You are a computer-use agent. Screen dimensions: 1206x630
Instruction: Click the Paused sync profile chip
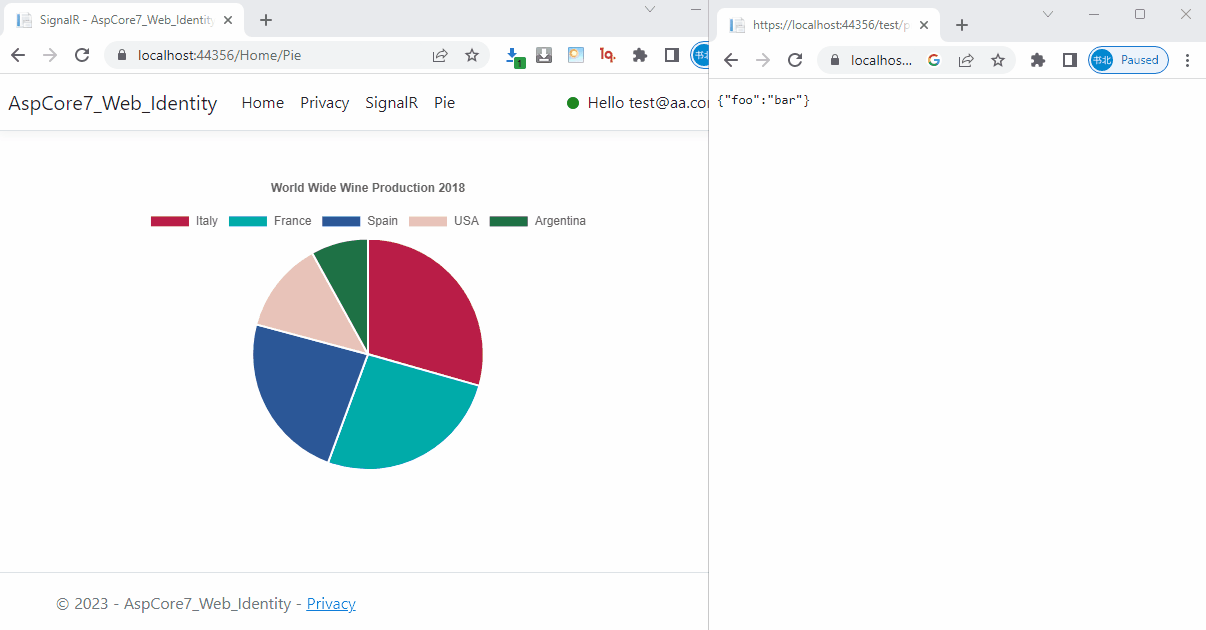tap(1128, 60)
